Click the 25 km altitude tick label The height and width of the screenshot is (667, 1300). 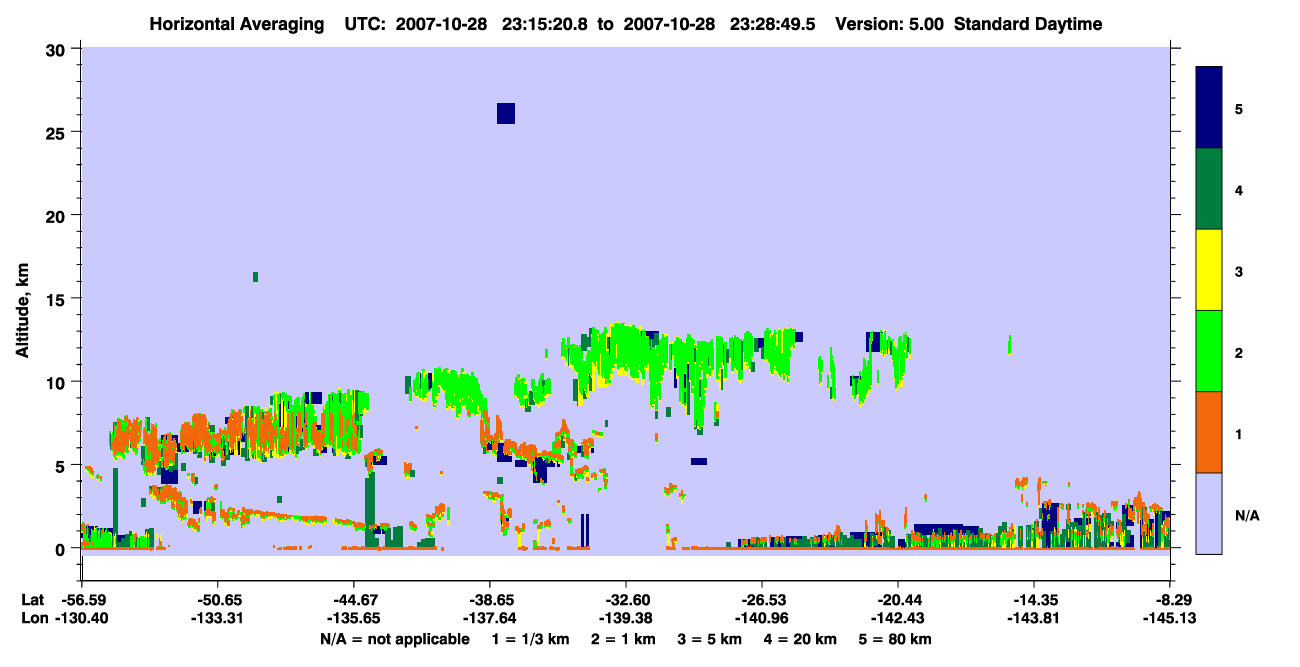(x=56, y=132)
